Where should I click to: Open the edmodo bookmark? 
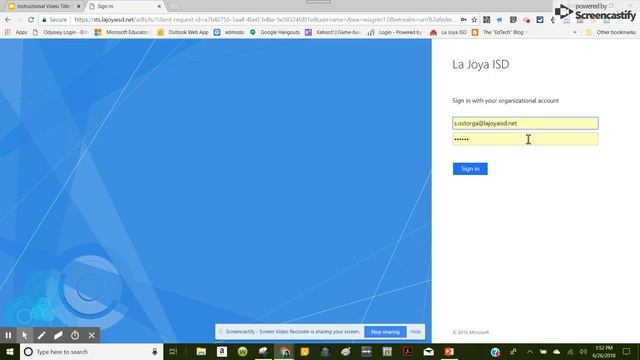229,32
